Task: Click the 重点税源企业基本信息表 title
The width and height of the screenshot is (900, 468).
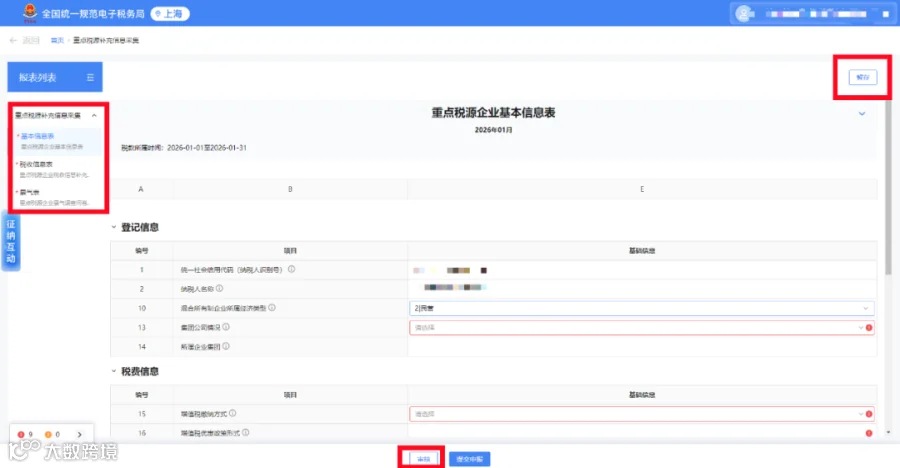Action: click(494, 113)
